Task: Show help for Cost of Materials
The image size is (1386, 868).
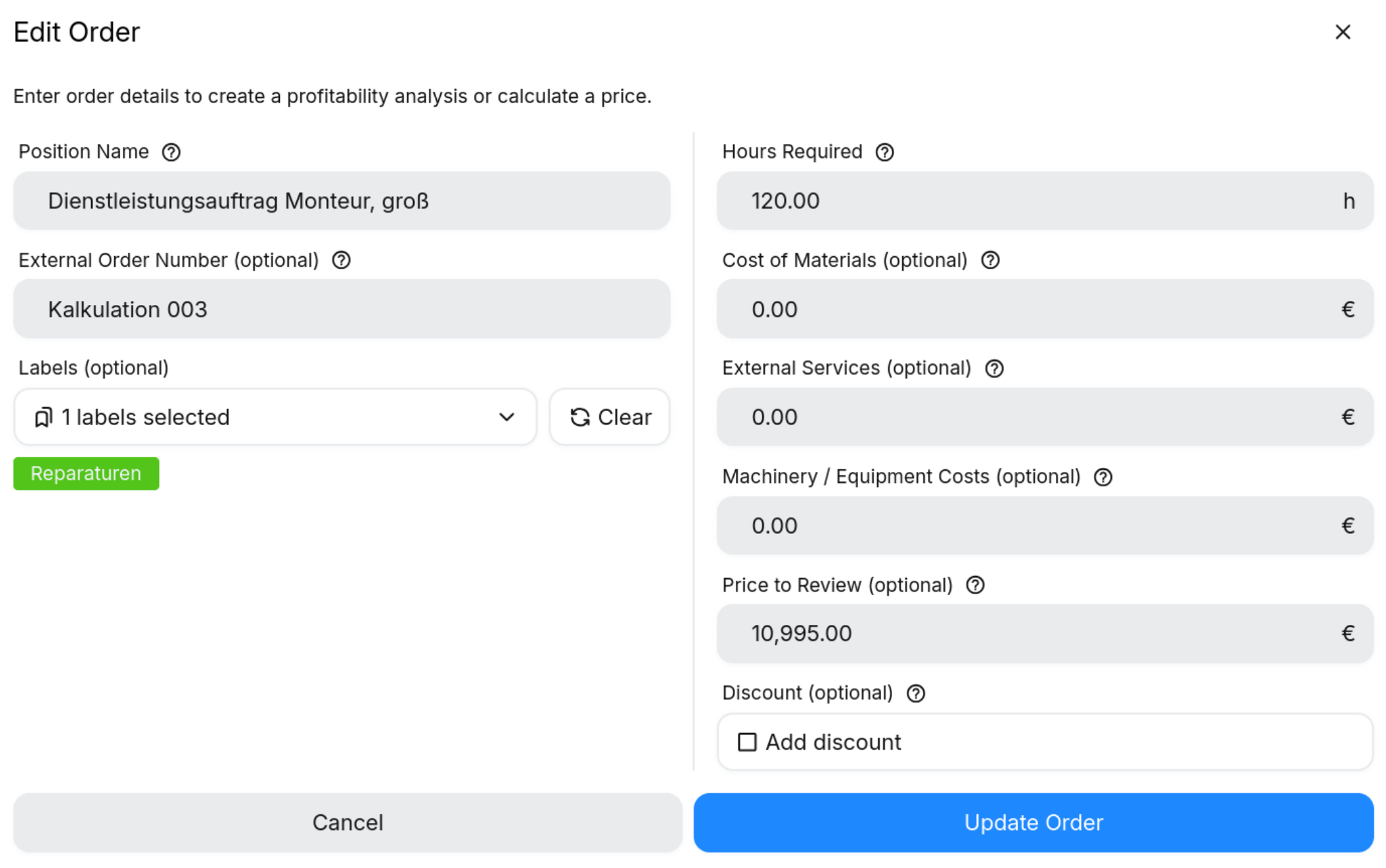Action: click(991, 260)
